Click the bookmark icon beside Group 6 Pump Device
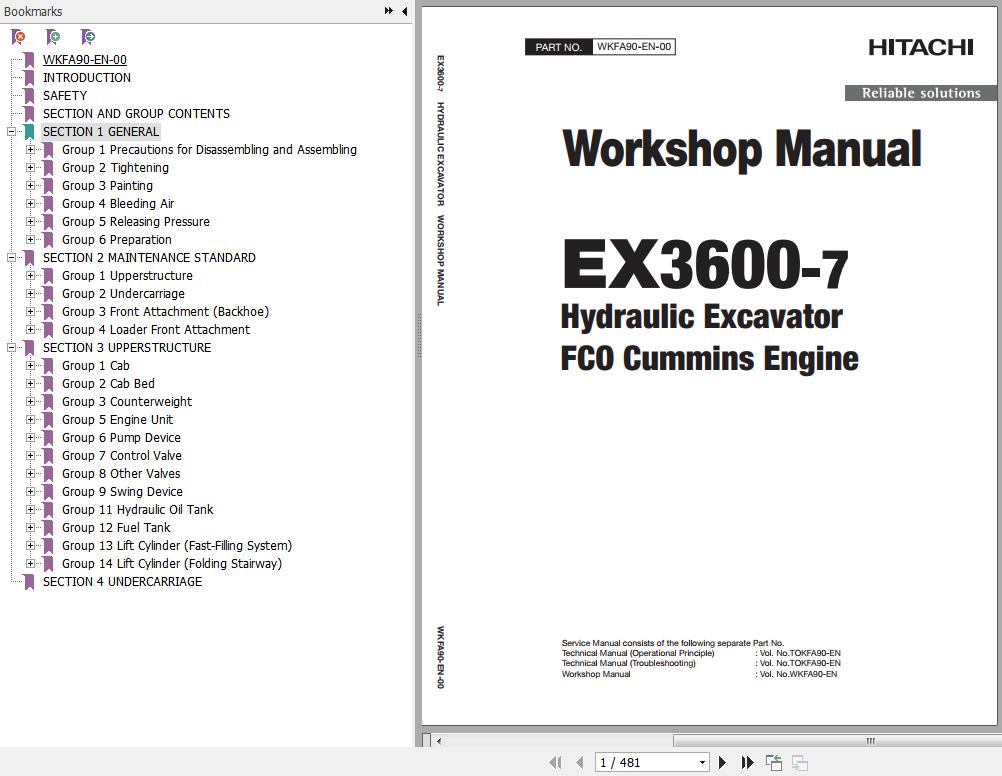The width and height of the screenshot is (1002, 776). pos(48,438)
